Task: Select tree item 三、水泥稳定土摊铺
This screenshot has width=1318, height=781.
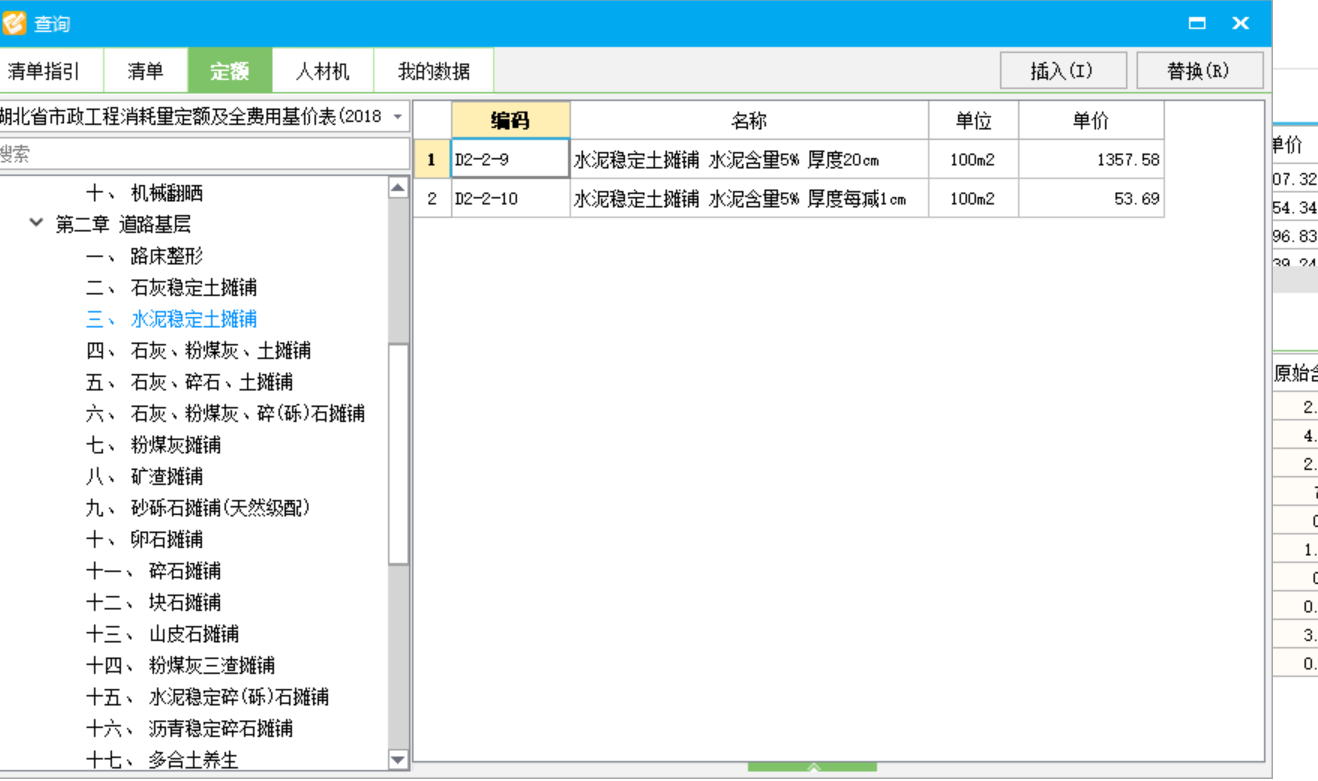Action: click(171, 319)
